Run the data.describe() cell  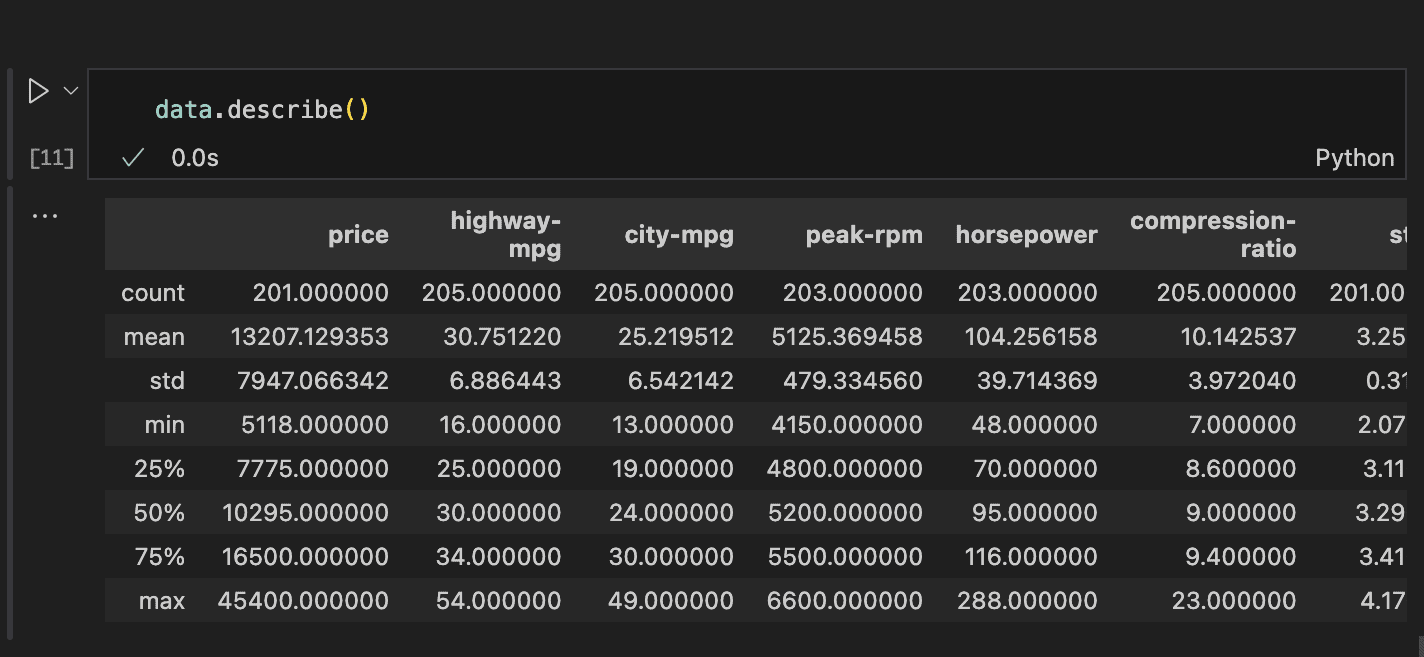(x=38, y=92)
